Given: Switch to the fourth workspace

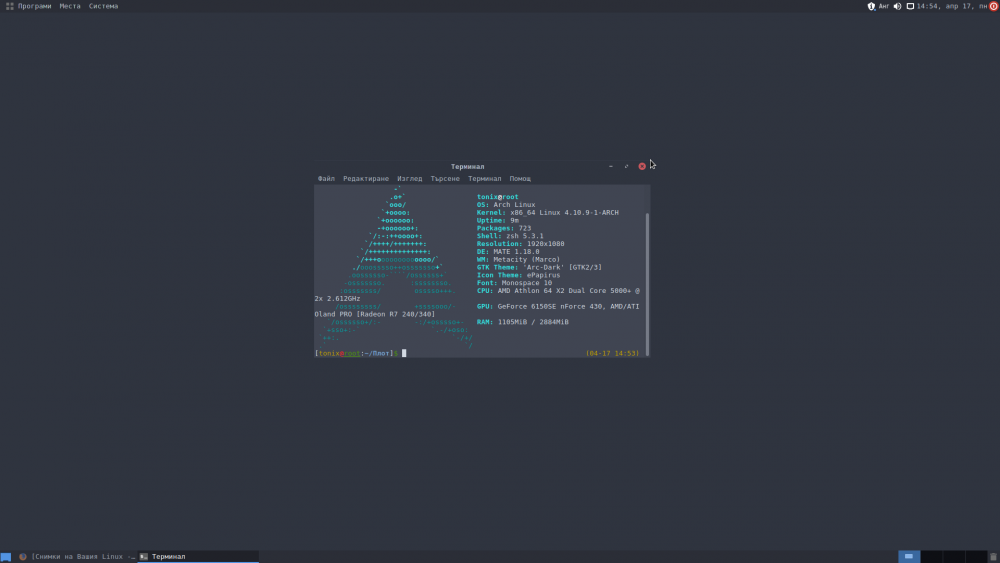Looking at the screenshot, I should [x=976, y=557].
